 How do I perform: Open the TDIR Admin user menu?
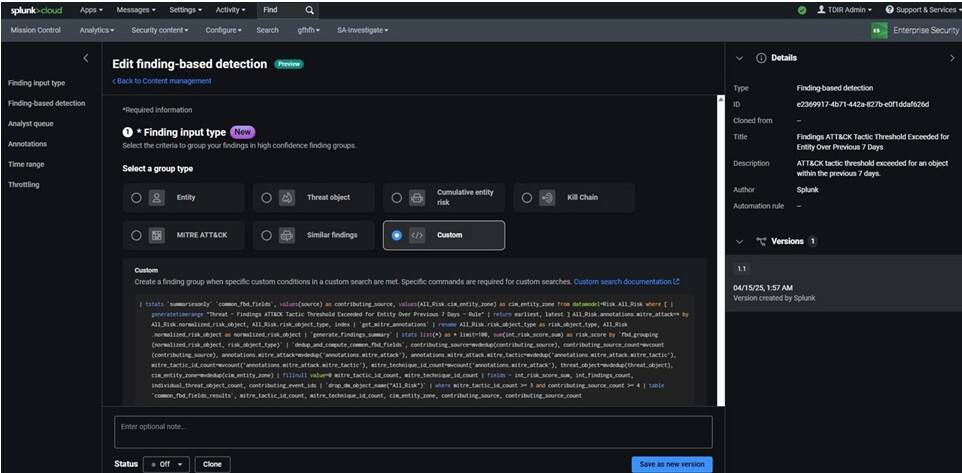[x=844, y=10]
